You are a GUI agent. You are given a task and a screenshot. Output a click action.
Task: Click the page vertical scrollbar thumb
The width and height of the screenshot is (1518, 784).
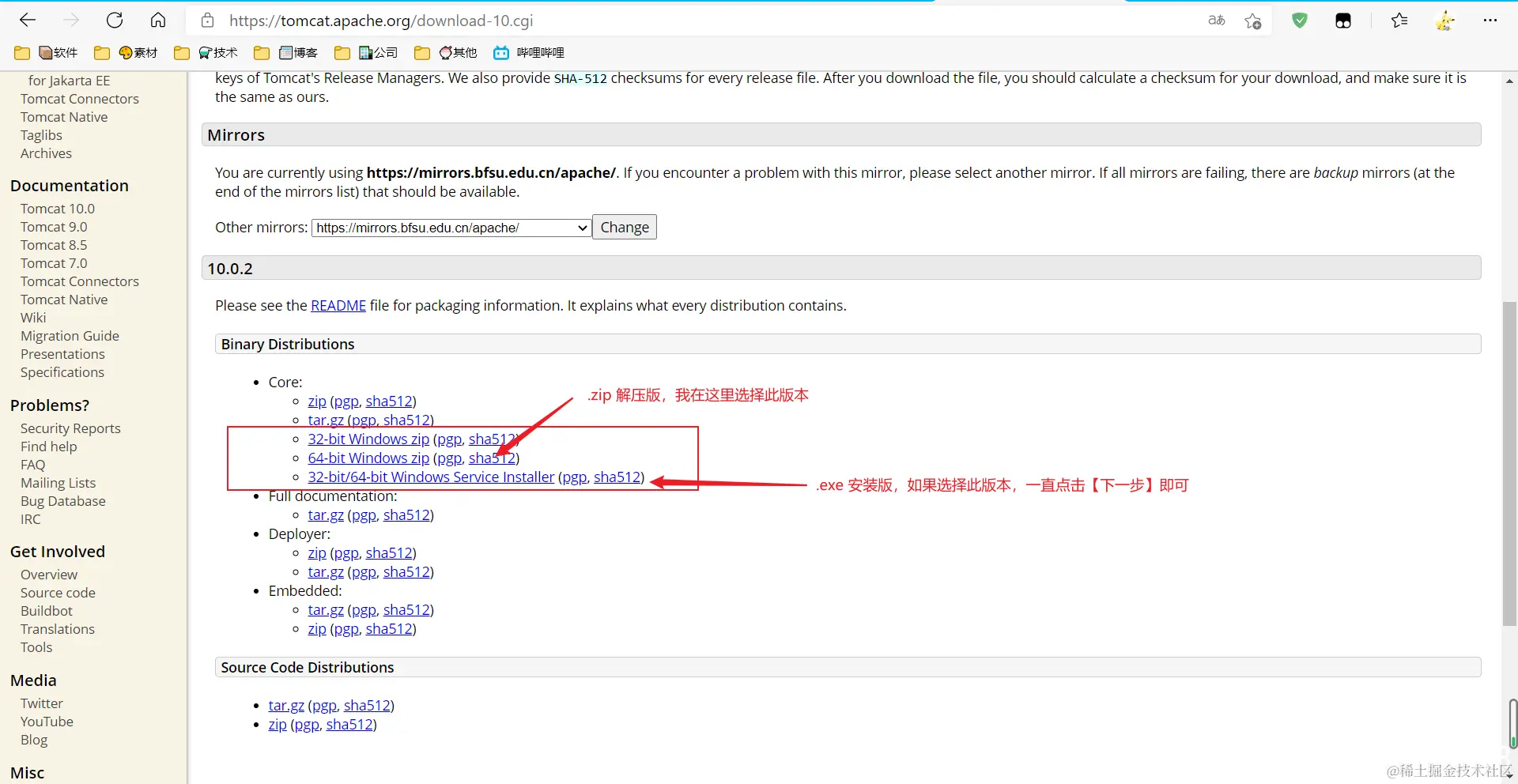(x=1509, y=463)
